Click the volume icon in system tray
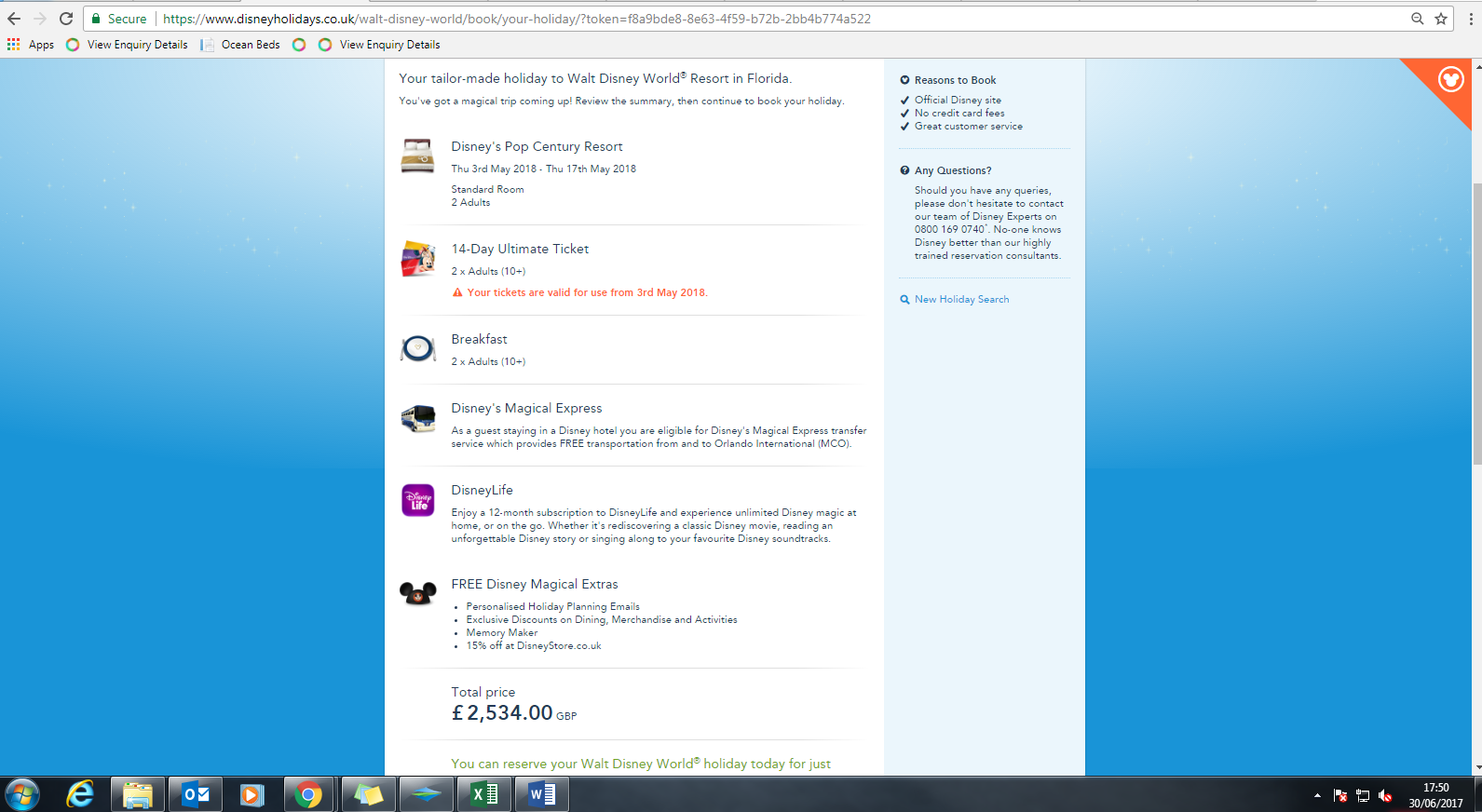This screenshot has width=1482, height=812. 1385,795
